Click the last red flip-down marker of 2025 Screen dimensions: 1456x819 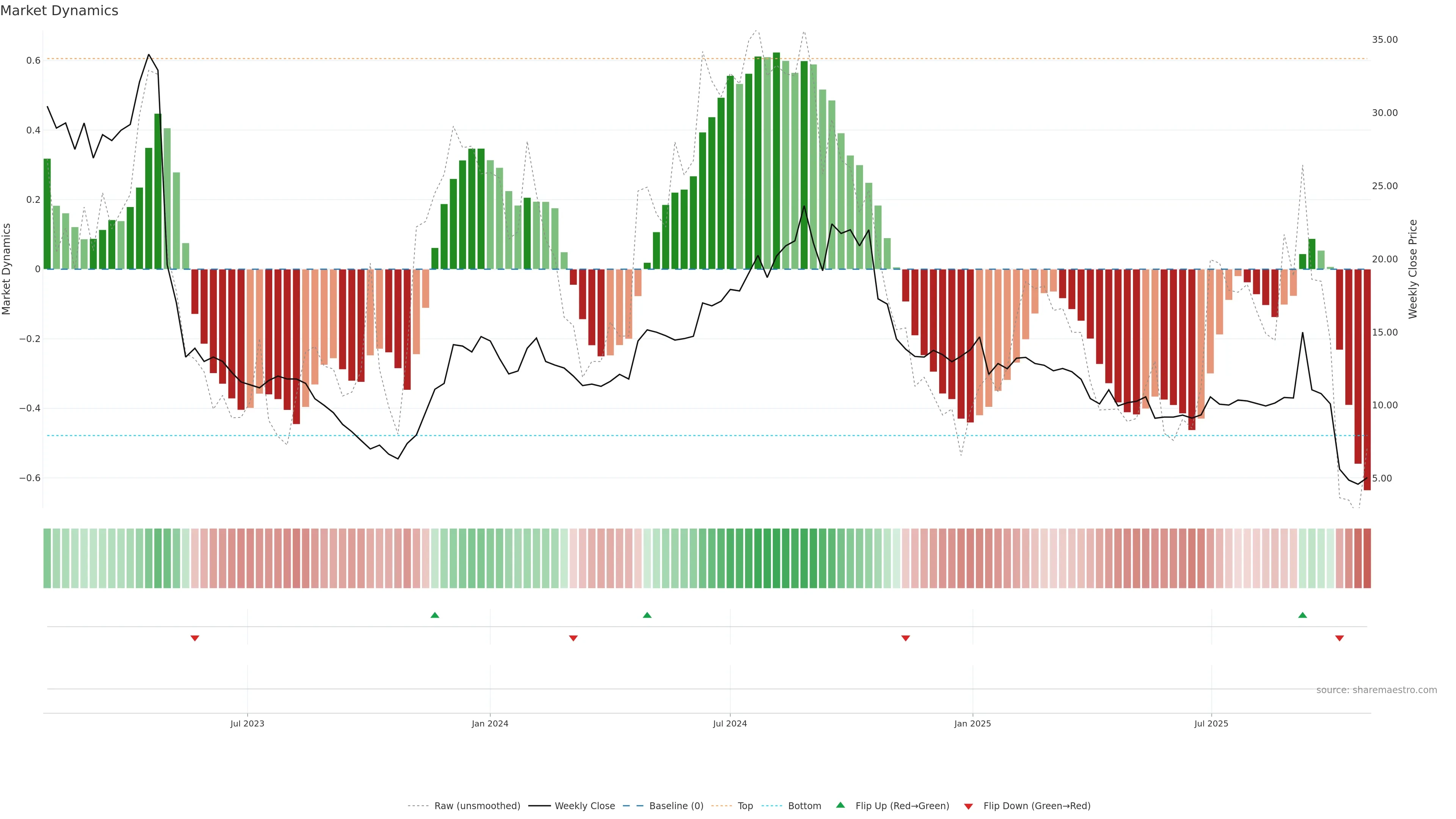(x=1339, y=638)
